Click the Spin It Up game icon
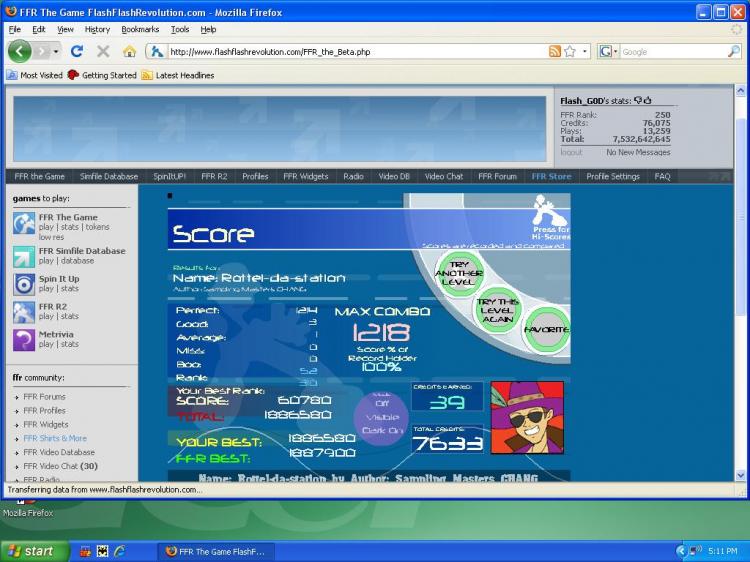 pyautogui.click(x=24, y=284)
